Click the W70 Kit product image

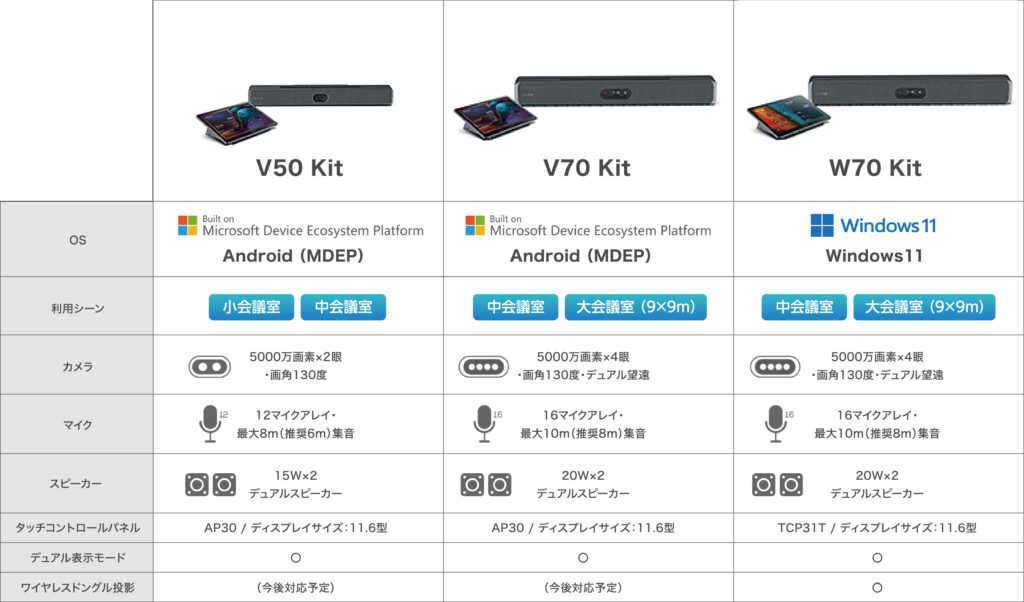coord(879,107)
